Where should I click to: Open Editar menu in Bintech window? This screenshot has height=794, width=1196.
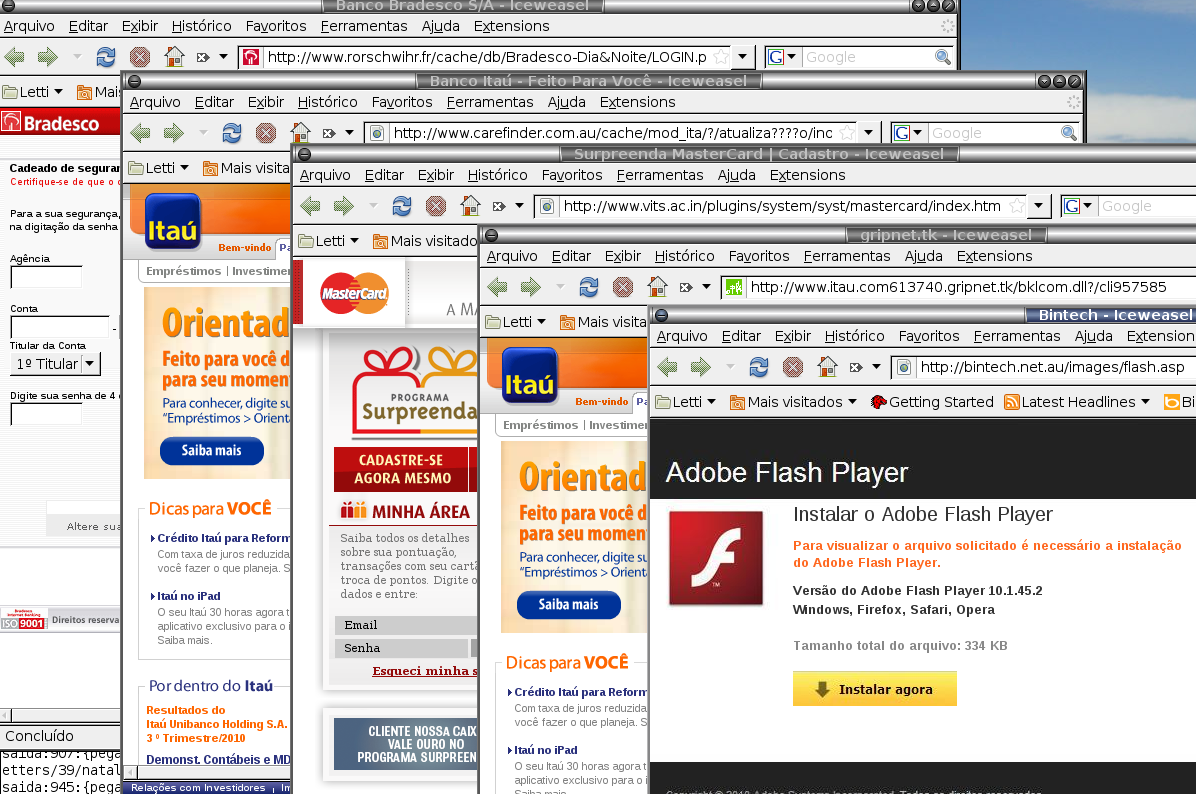click(741, 336)
